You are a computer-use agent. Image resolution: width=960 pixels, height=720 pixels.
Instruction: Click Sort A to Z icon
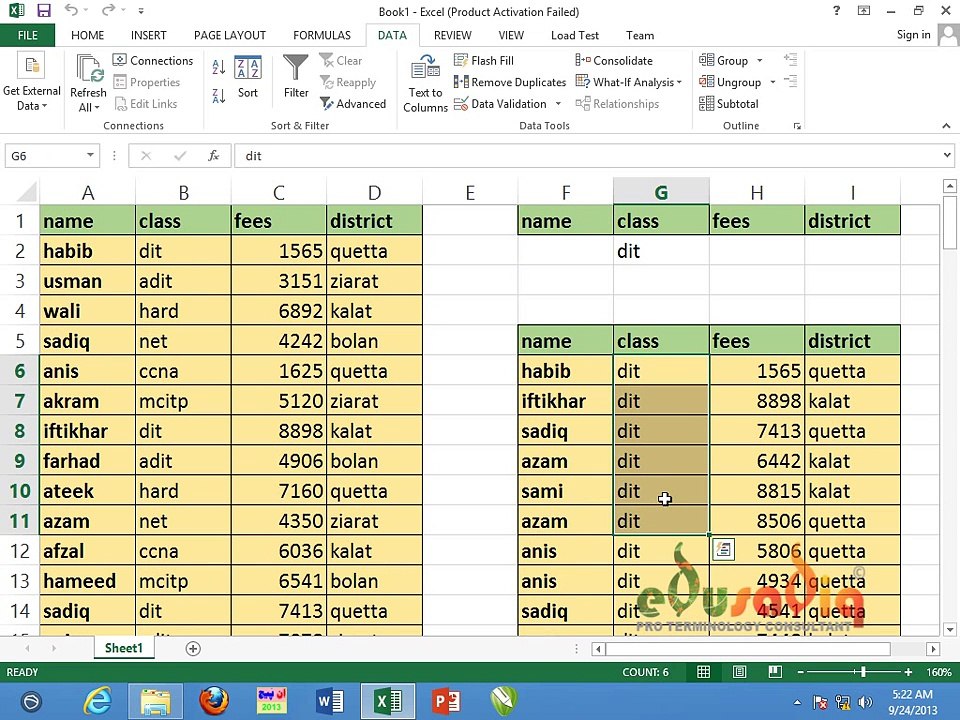219,66
